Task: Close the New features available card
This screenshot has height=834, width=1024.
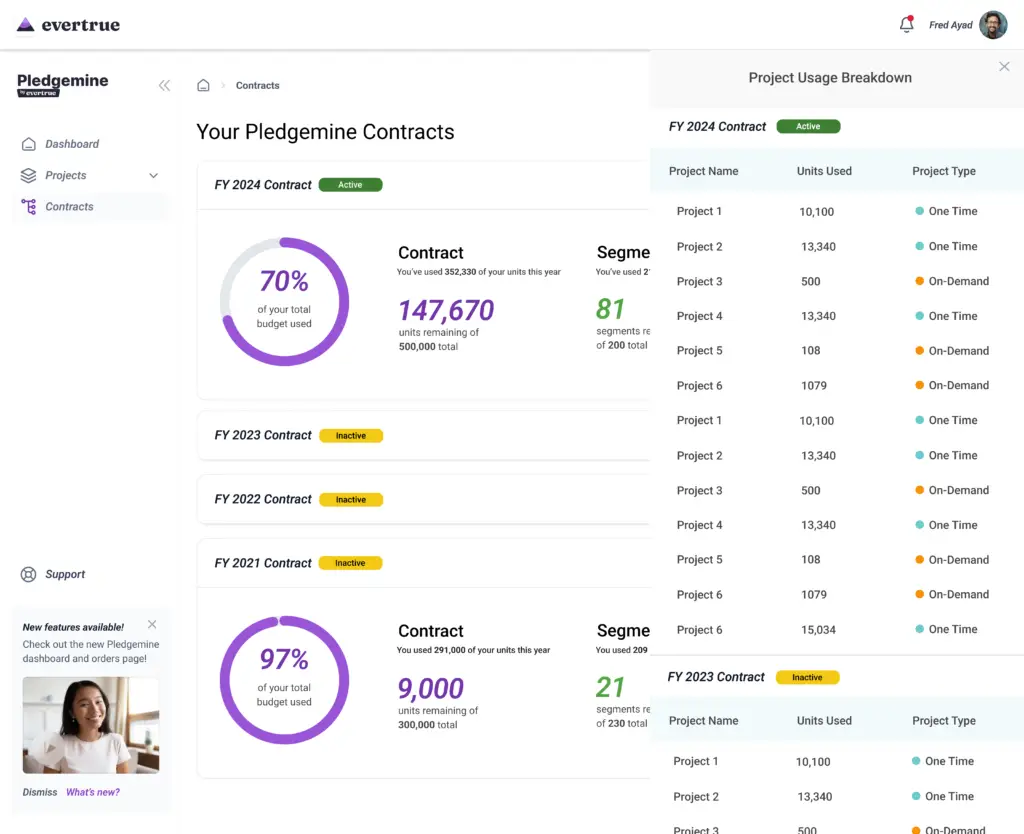Action: pos(152,624)
